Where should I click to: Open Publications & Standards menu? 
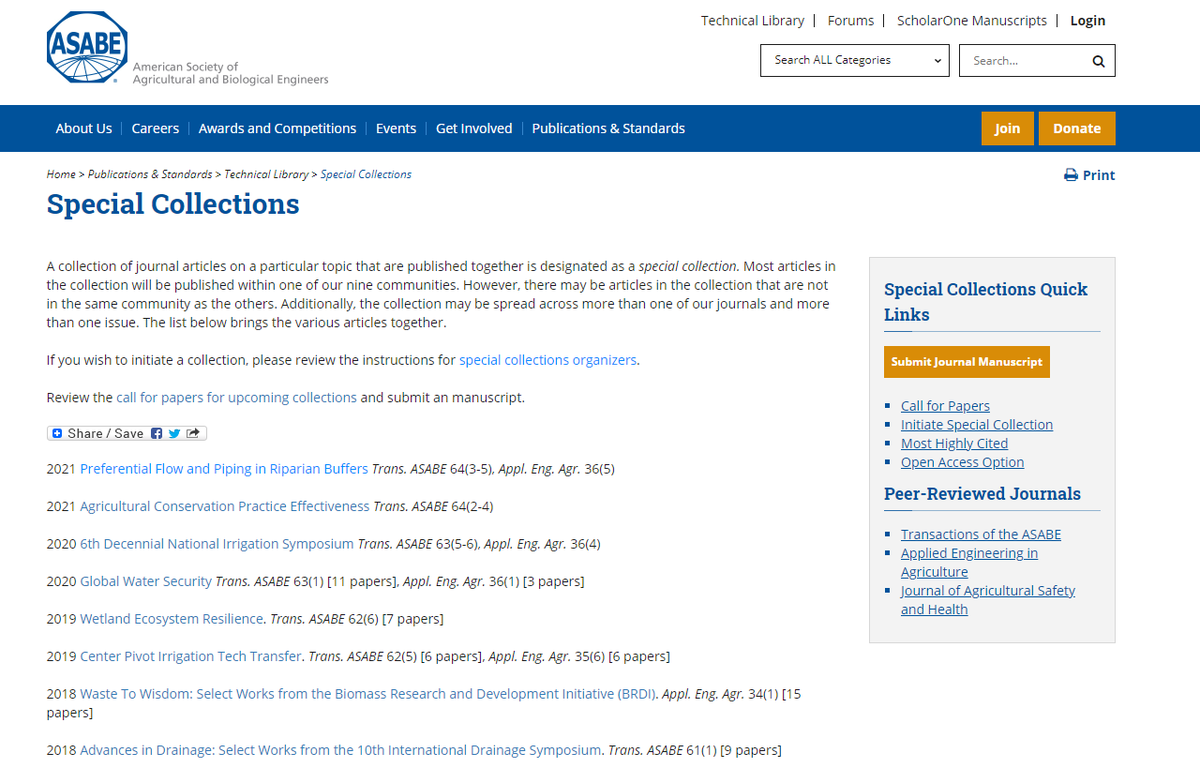point(608,128)
